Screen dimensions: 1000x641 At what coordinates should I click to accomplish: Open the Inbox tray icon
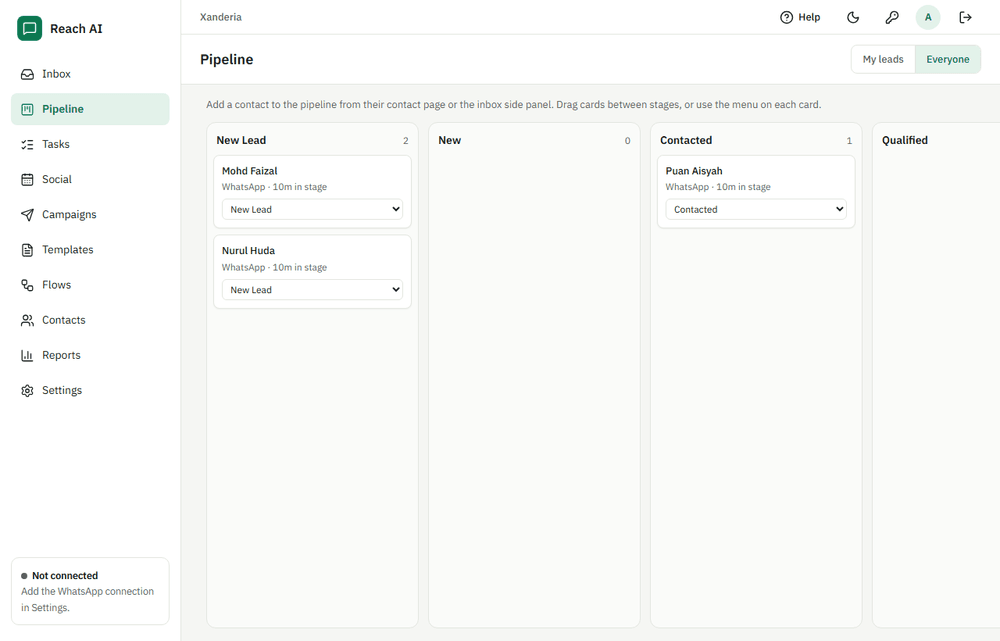27,74
